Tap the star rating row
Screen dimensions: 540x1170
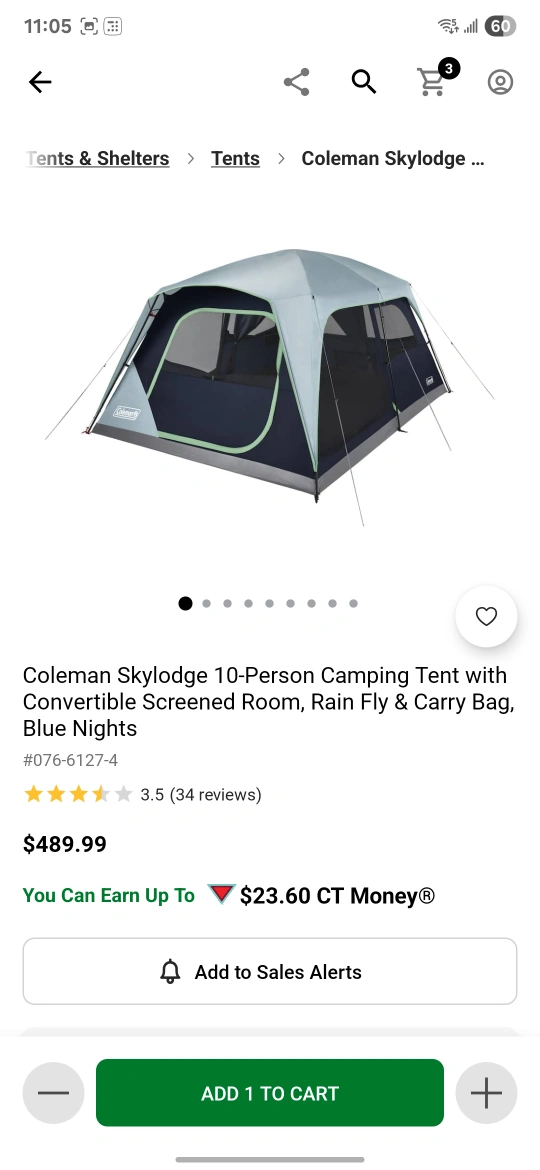78,794
